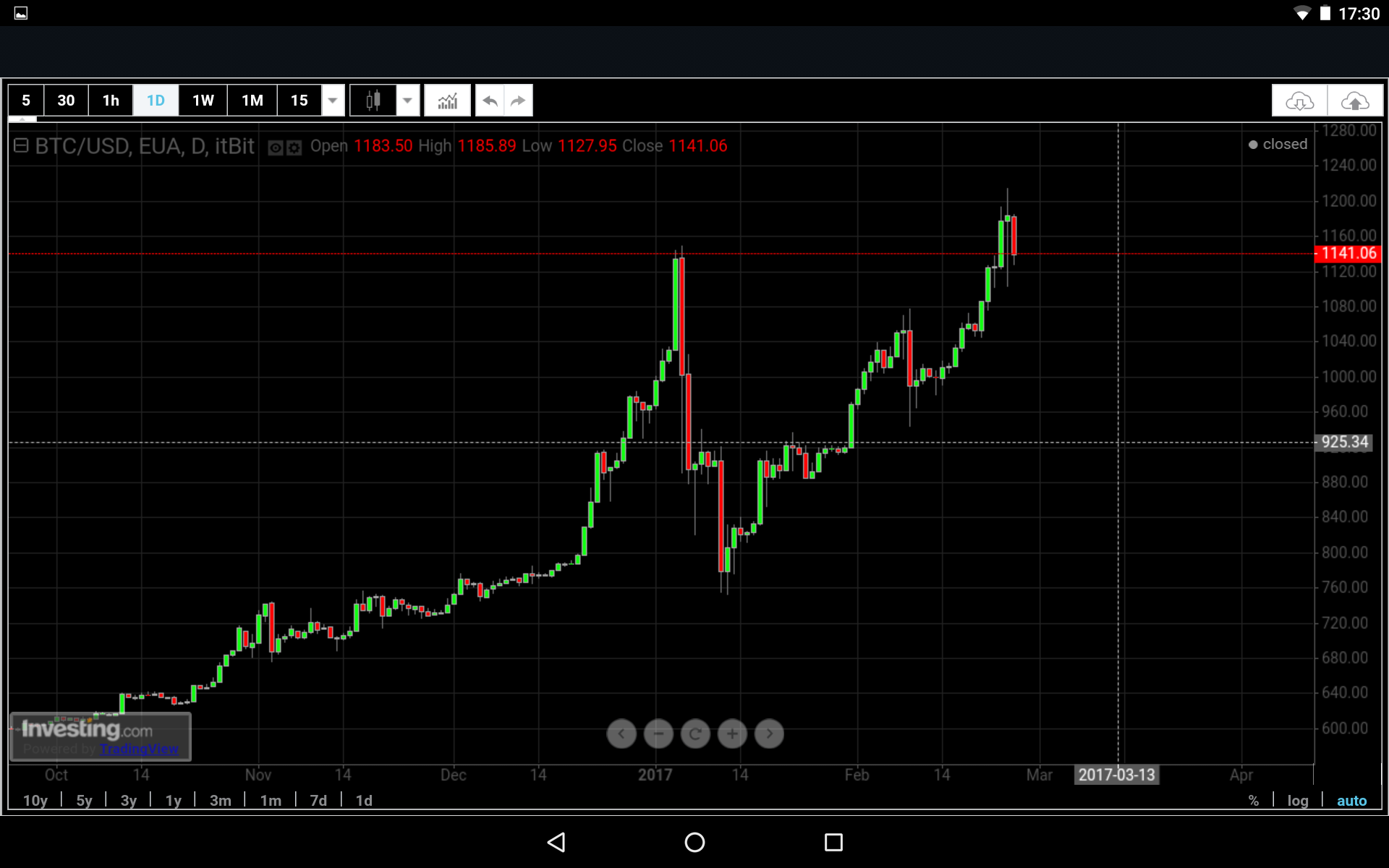
Task: Open the indicators chart icon
Action: pyautogui.click(x=448, y=101)
